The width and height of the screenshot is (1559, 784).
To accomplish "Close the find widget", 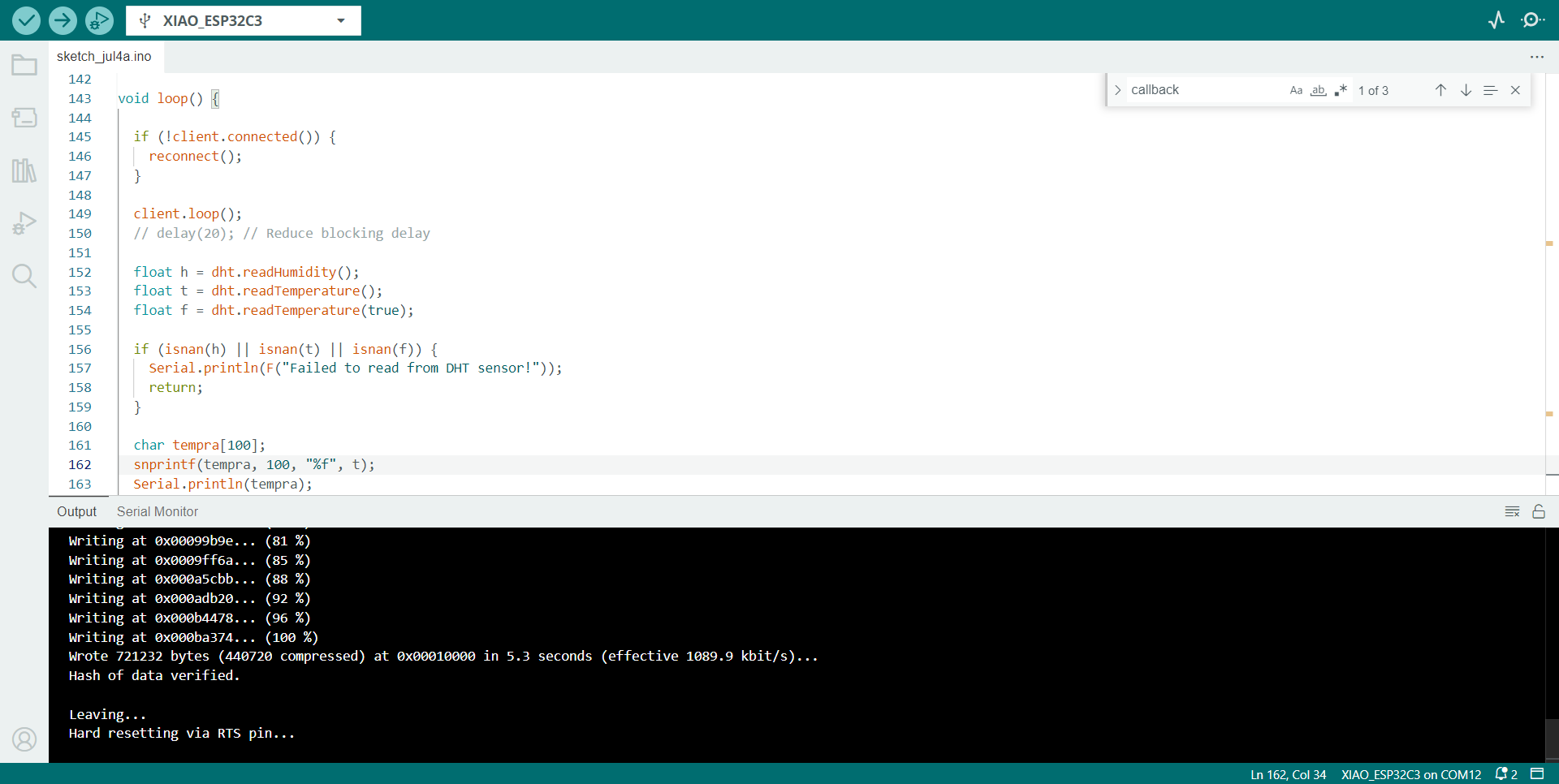I will [1515, 90].
